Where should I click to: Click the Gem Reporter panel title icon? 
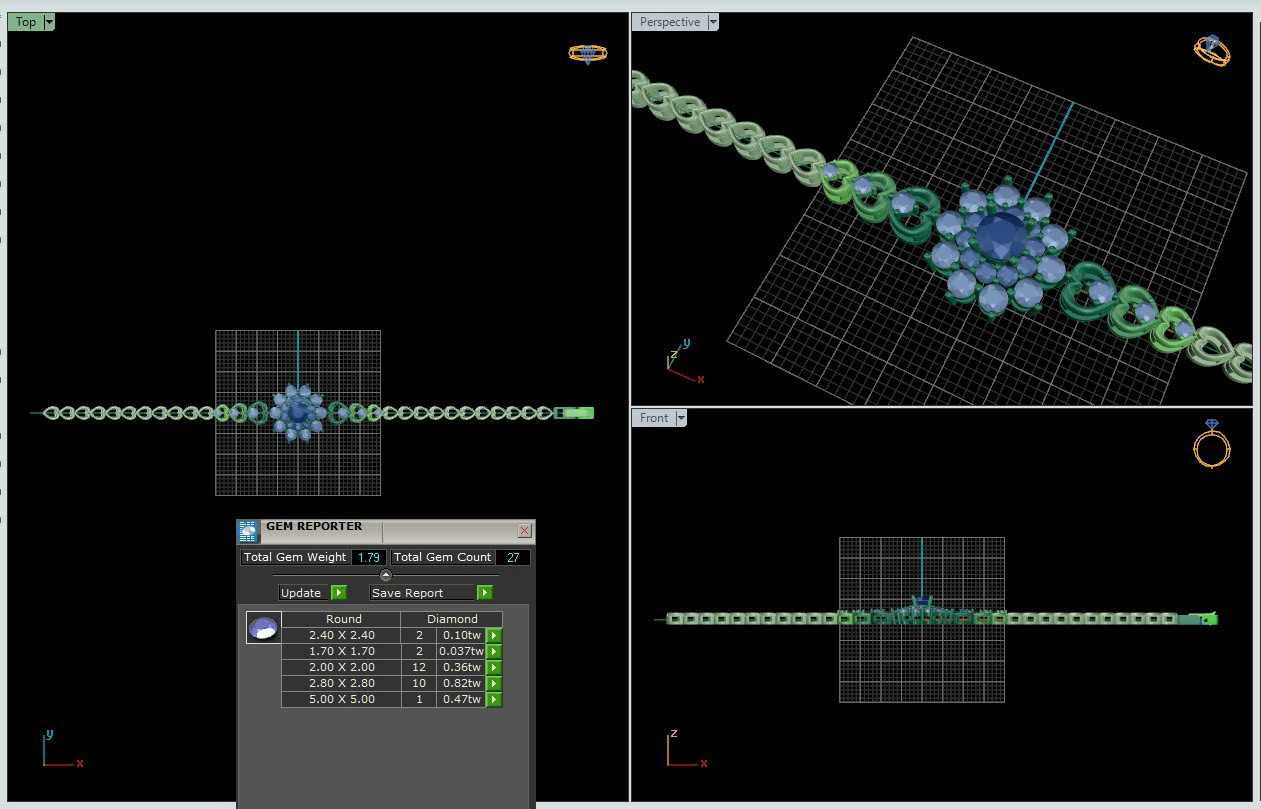tap(249, 531)
